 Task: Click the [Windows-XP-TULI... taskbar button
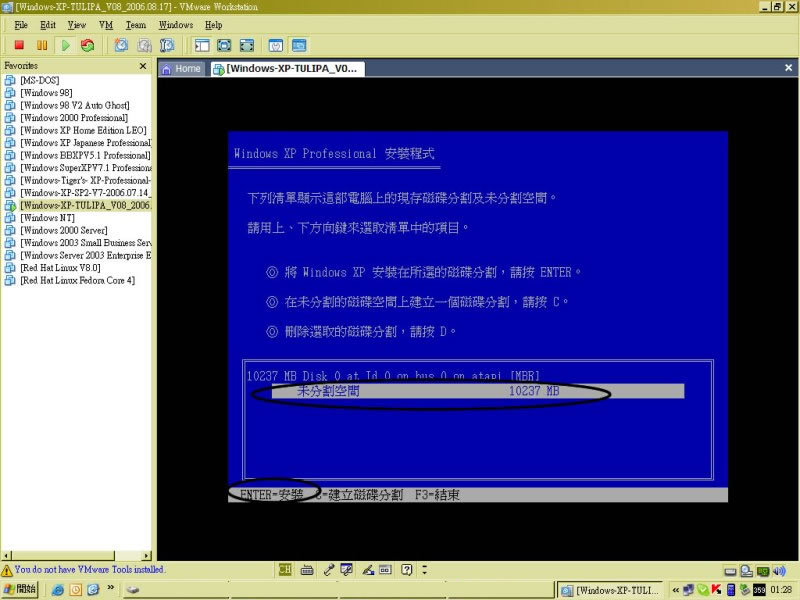(609, 590)
